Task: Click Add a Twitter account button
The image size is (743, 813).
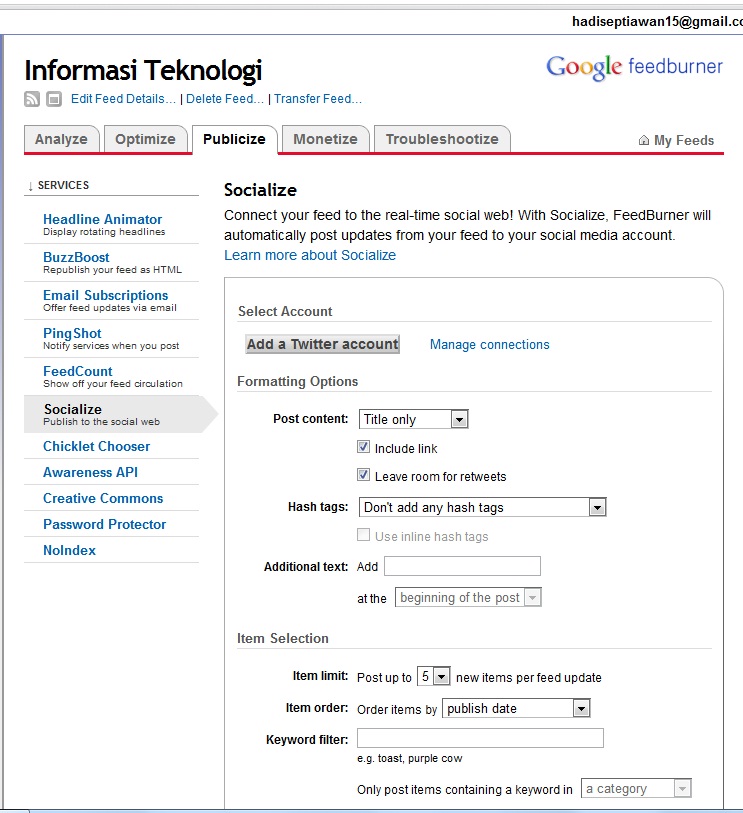Action: (322, 344)
